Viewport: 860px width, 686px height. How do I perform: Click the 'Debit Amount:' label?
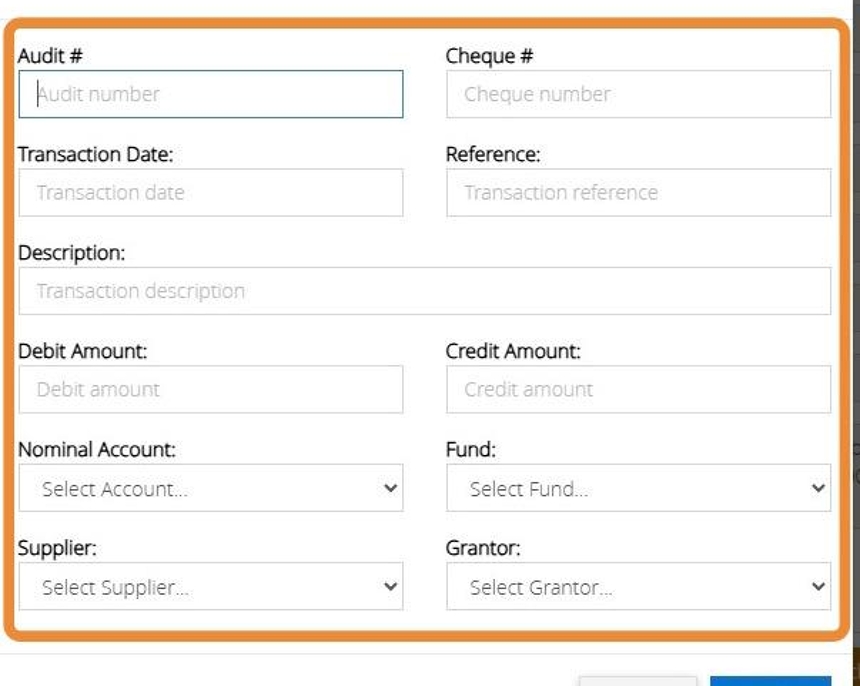point(83,351)
